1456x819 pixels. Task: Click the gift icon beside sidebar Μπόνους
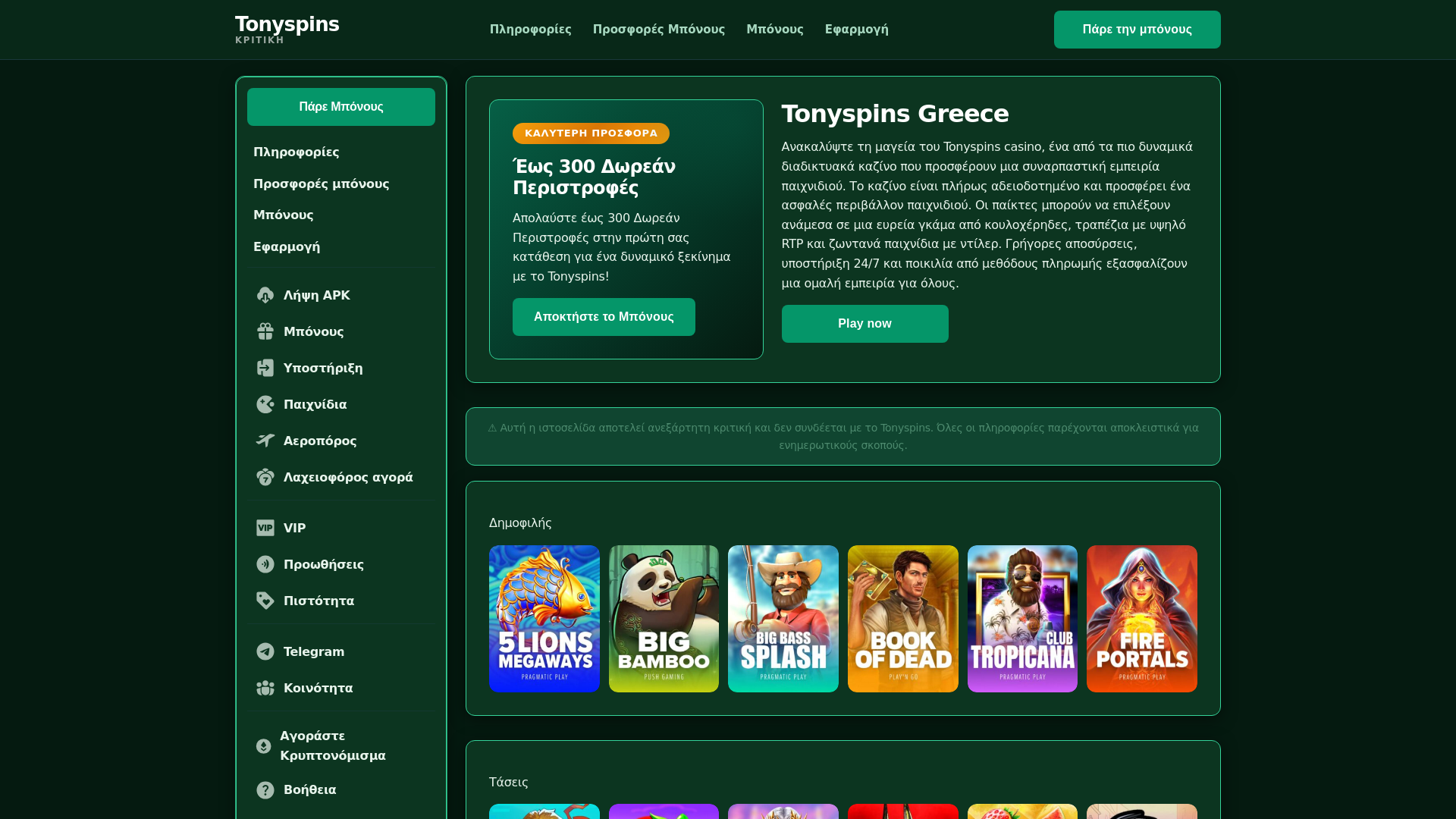[x=265, y=331]
